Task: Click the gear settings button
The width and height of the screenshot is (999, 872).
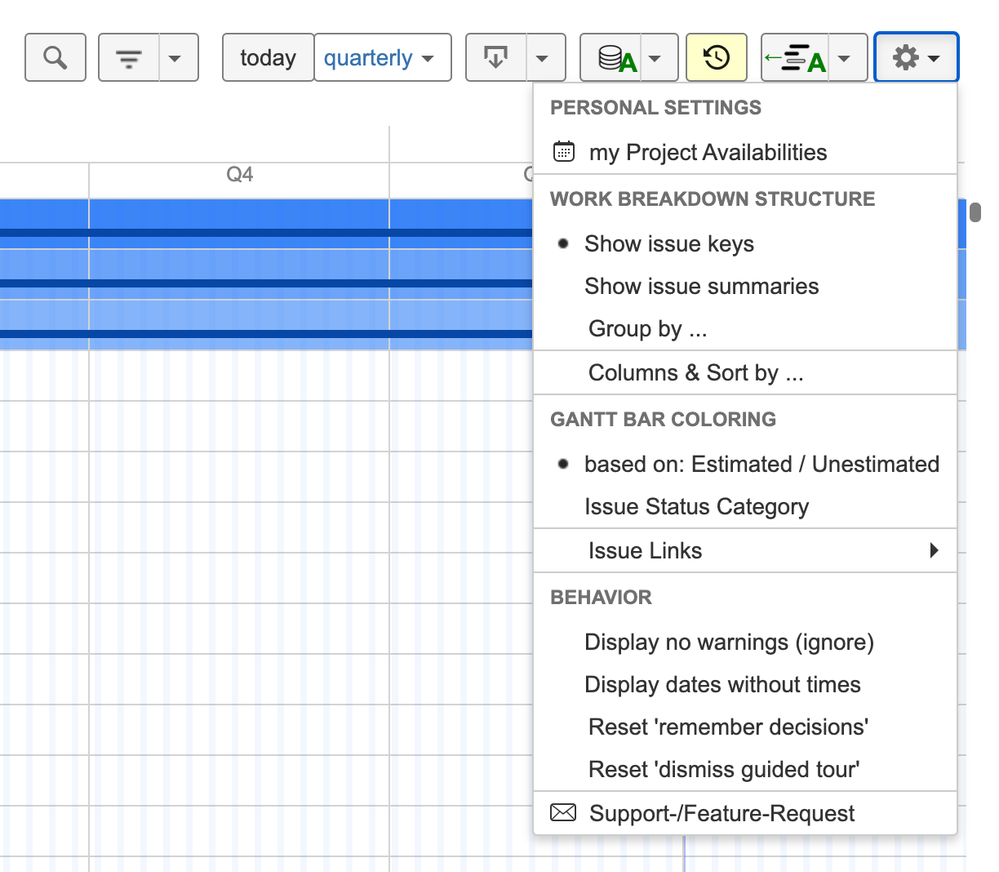Action: pos(916,57)
